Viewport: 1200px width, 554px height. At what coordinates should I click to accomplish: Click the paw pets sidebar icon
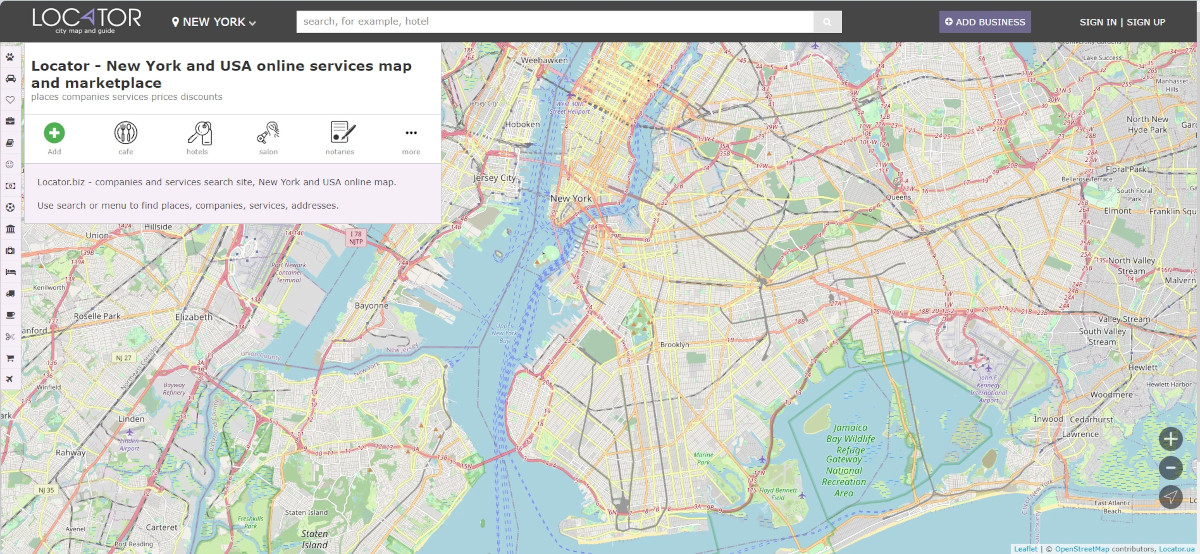(x=10, y=57)
